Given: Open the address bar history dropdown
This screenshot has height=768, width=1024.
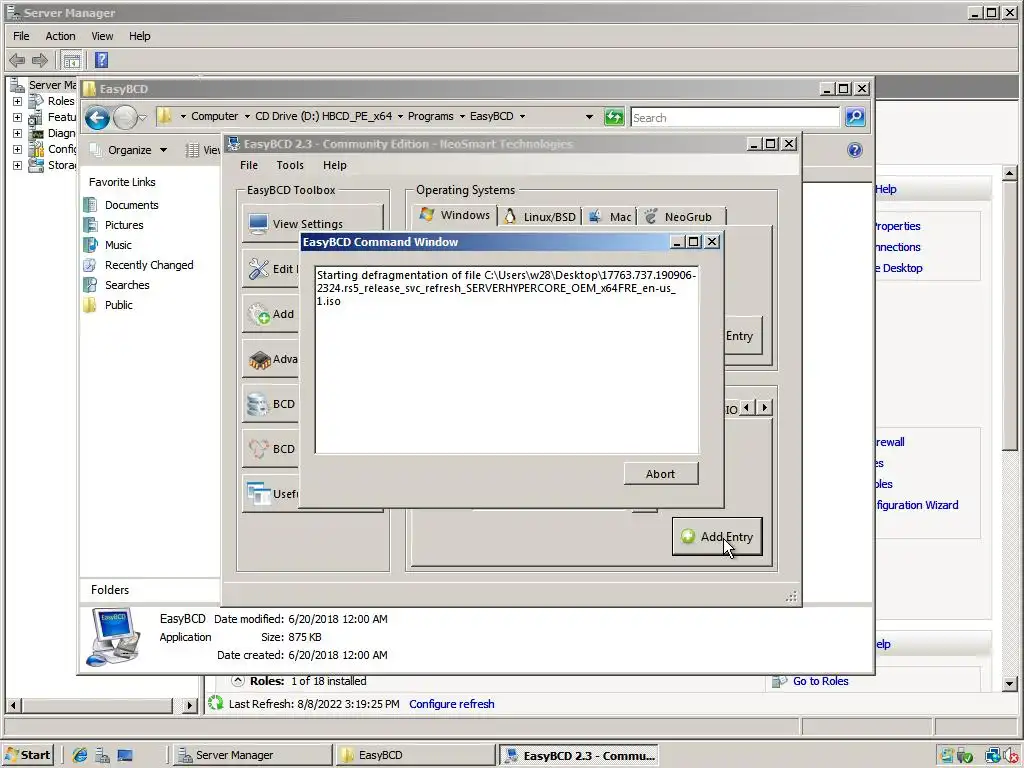Looking at the screenshot, I should click(x=589, y=117).
